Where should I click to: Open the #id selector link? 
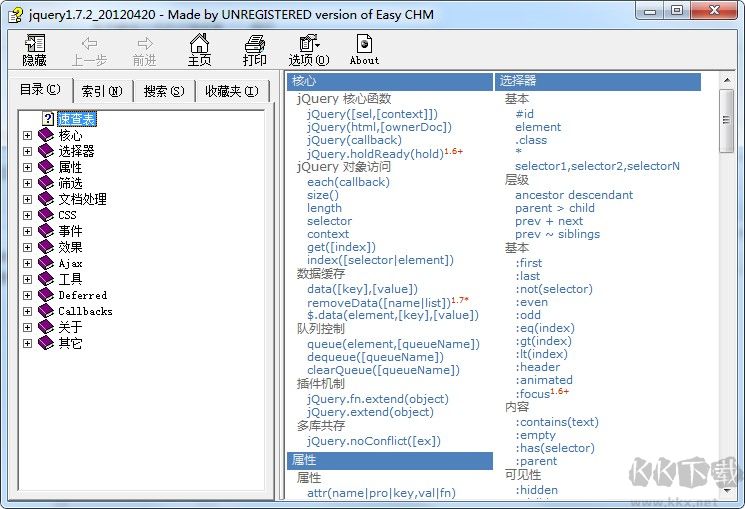525,114
